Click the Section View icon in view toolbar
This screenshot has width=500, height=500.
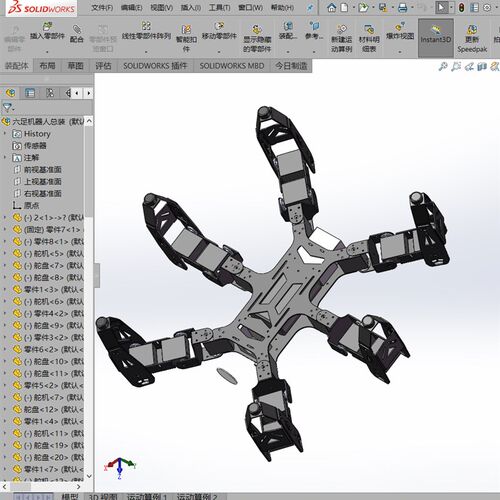(482, 67)
